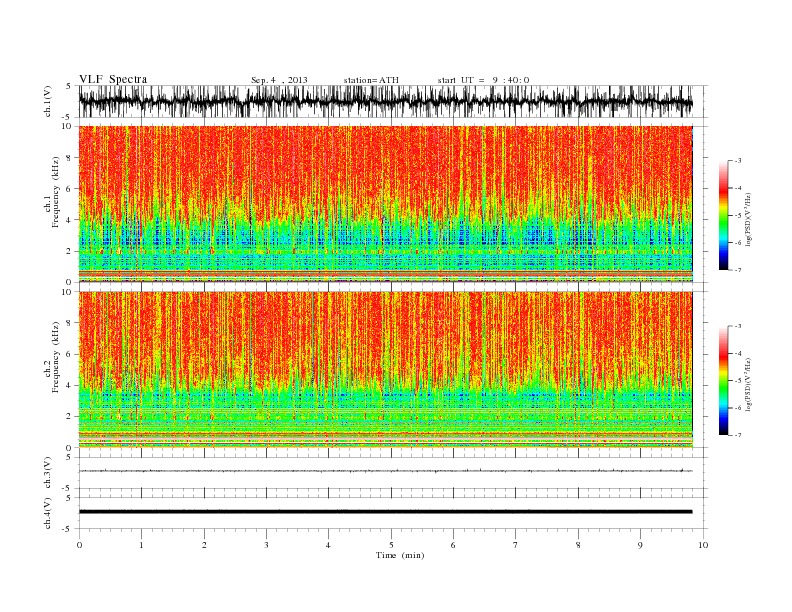Click the "7" tick on the time axis
Screen dimensions: 792x612
[516, 545]
